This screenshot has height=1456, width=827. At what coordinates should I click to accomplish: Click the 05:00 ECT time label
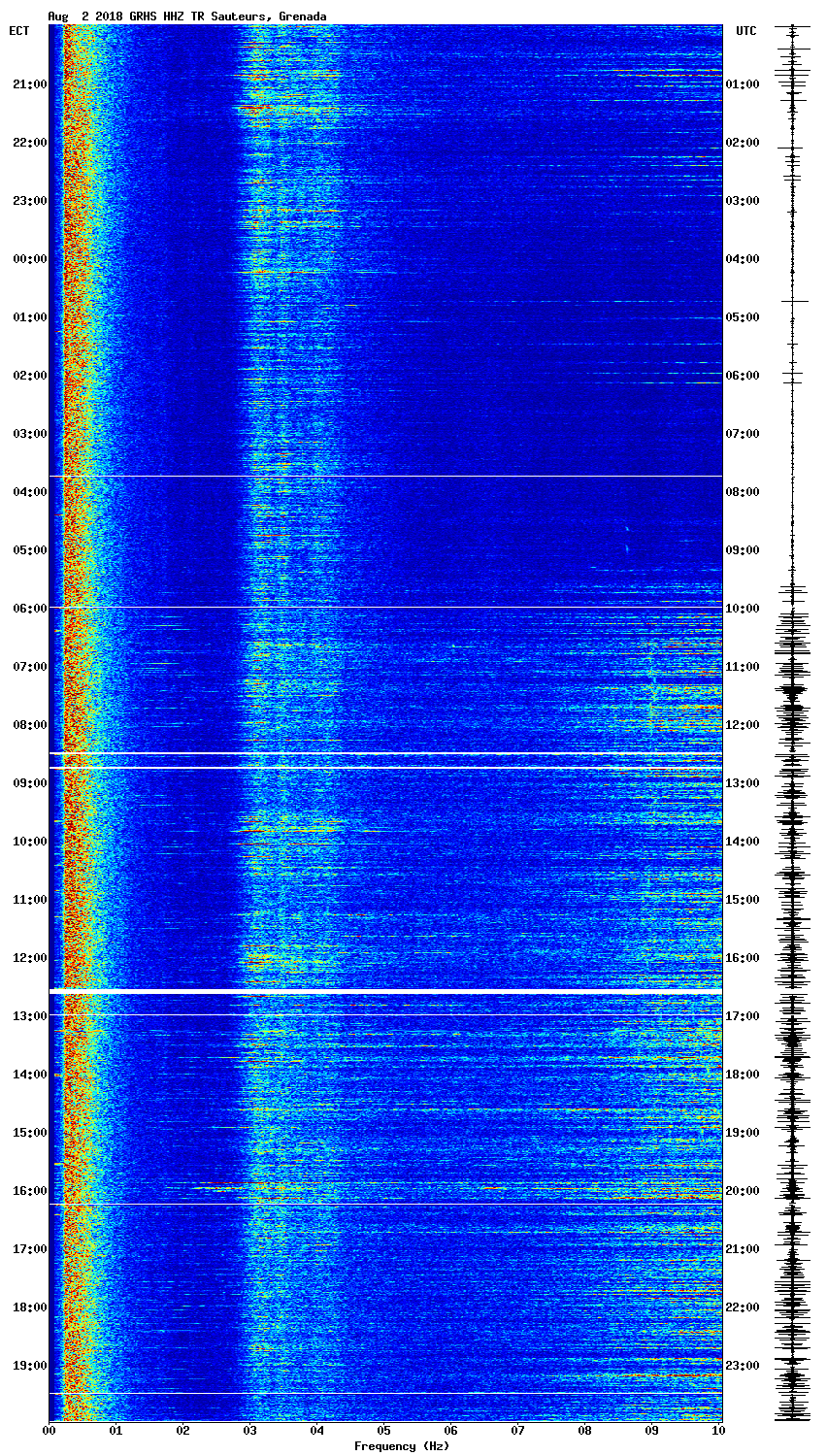point(29,550)
